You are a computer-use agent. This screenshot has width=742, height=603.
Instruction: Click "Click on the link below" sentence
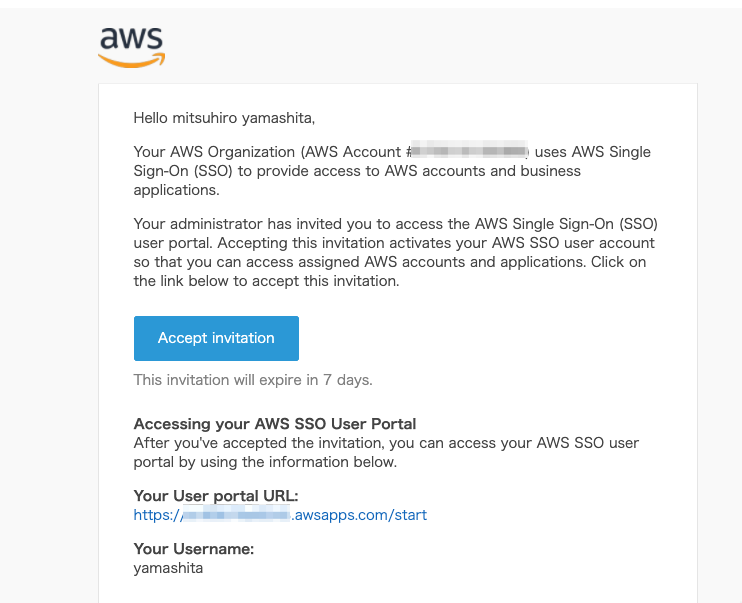(x=390, y=271)
